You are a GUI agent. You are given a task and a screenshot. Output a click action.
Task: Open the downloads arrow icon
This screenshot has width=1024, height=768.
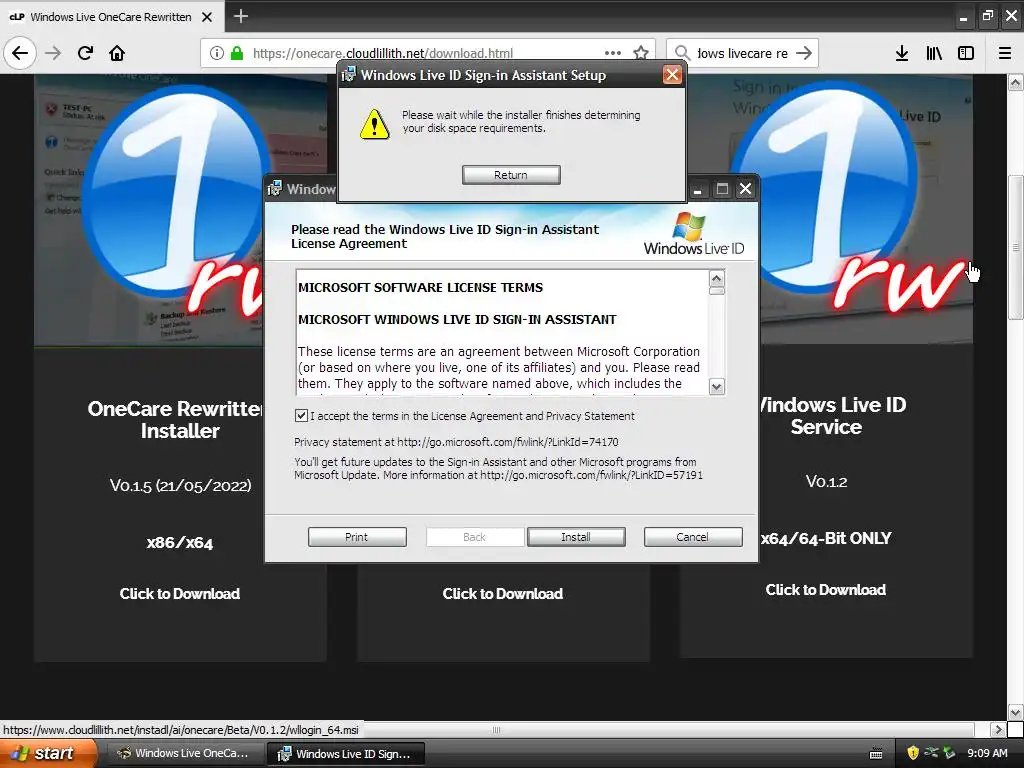(902, 53)
